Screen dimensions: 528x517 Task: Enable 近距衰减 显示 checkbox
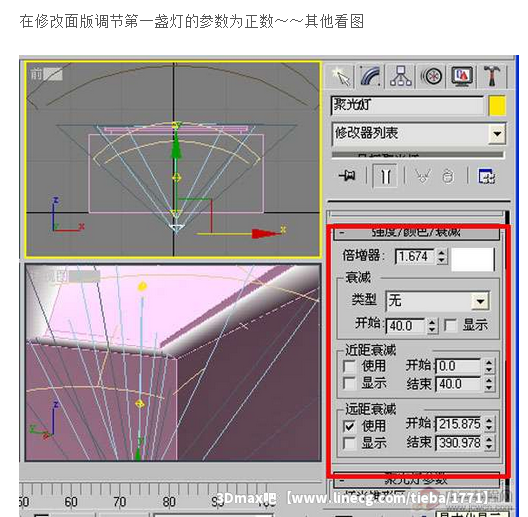349,383
